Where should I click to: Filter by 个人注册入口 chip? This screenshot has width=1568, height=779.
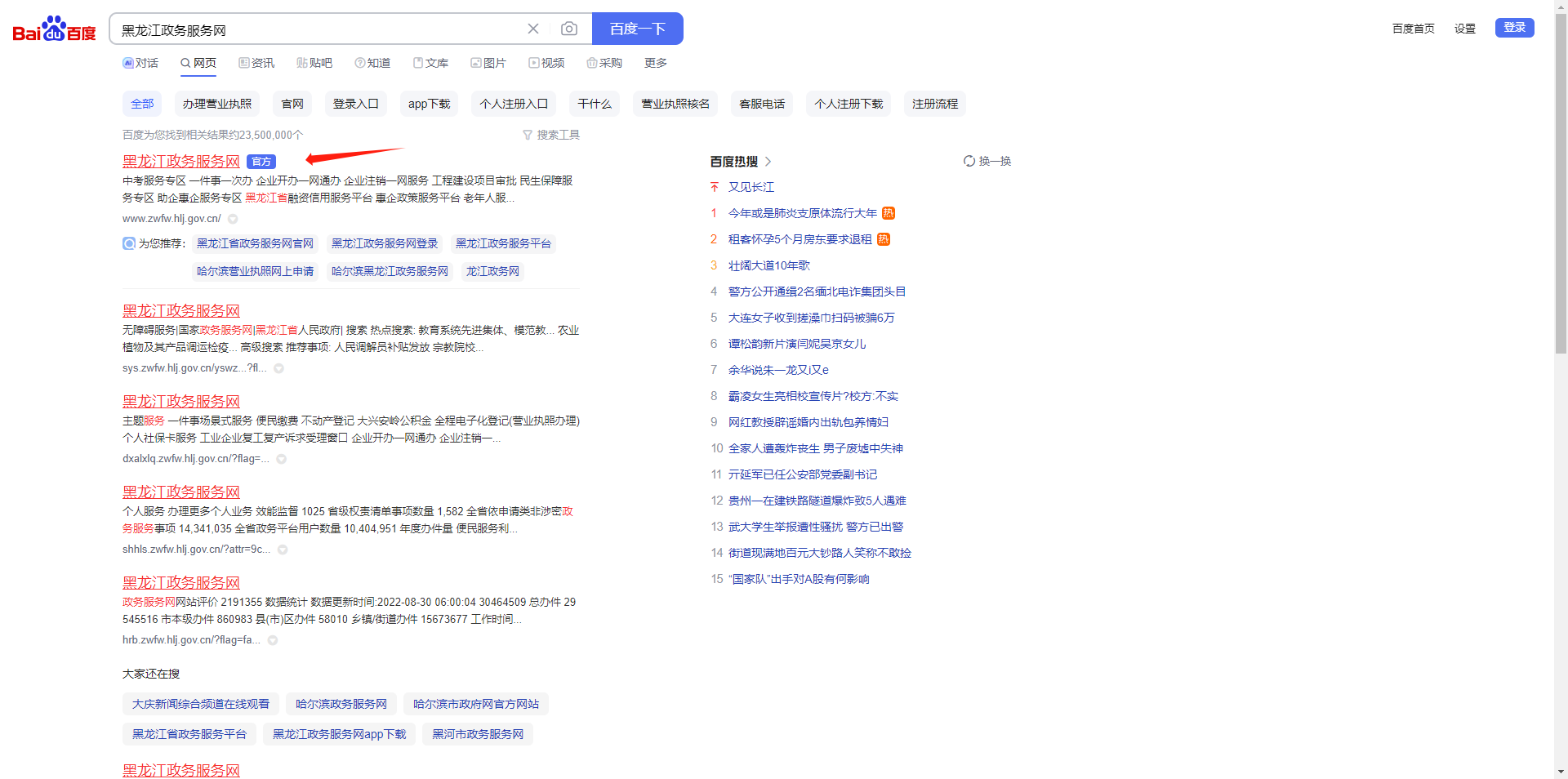[x=514, y=104]
